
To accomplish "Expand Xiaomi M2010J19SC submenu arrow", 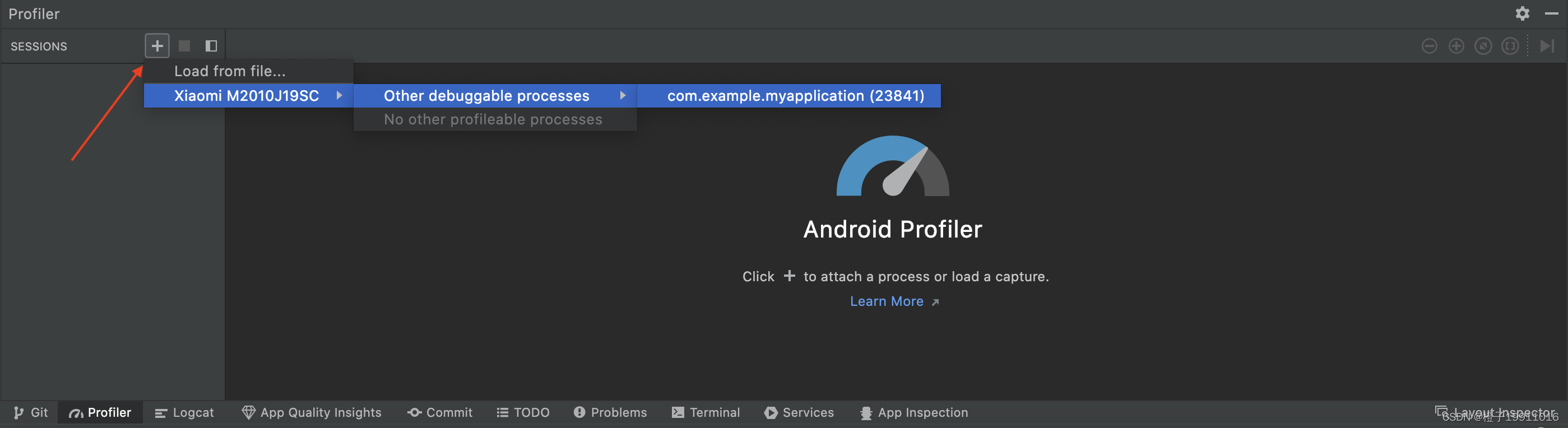I will tap(339, 96).
